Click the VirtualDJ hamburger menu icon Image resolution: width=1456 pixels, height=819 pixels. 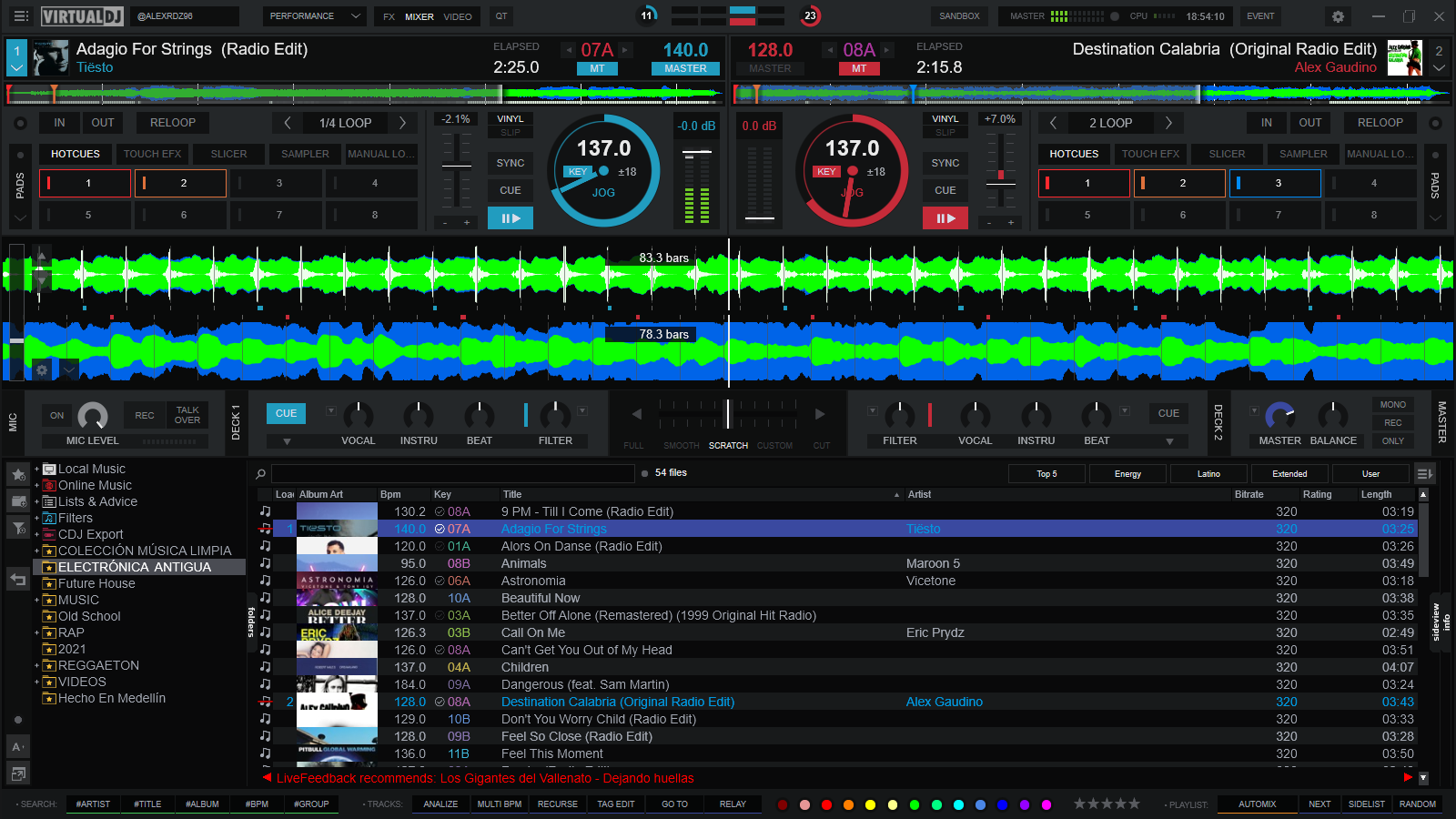(x=21, y=16)
